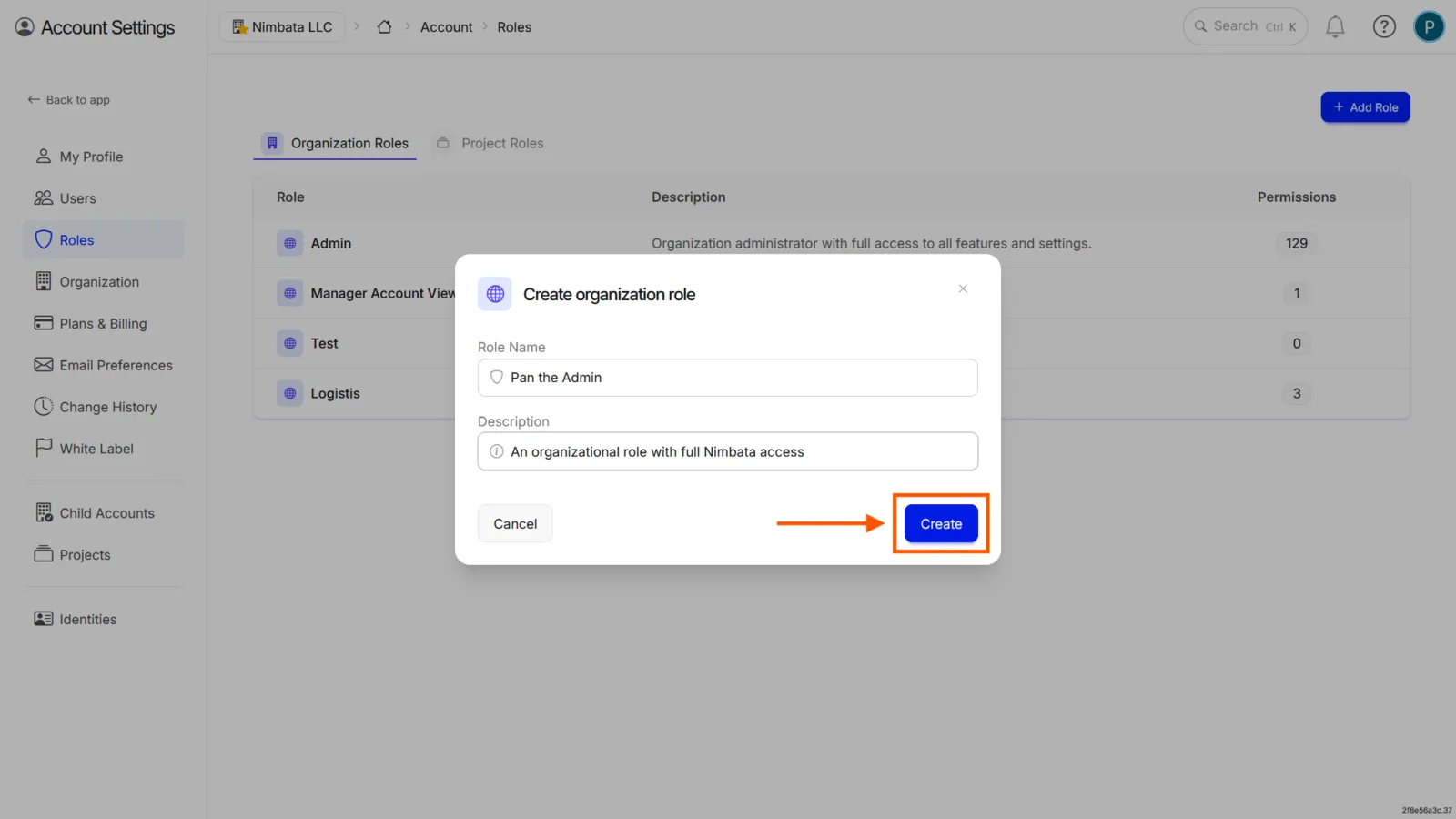The height and width of the screenshot is (819, 1456).
Task: Click the Logistis role name
Action: coord(335,393)
